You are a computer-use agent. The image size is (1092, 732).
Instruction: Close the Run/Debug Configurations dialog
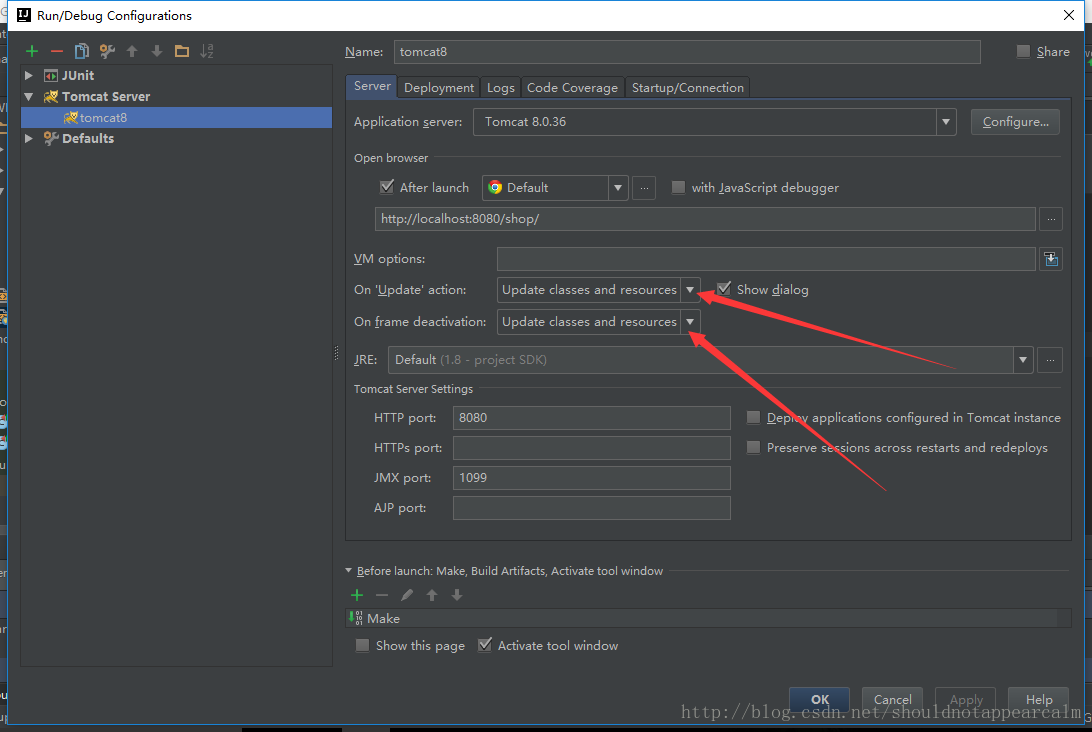[1069, 15]
